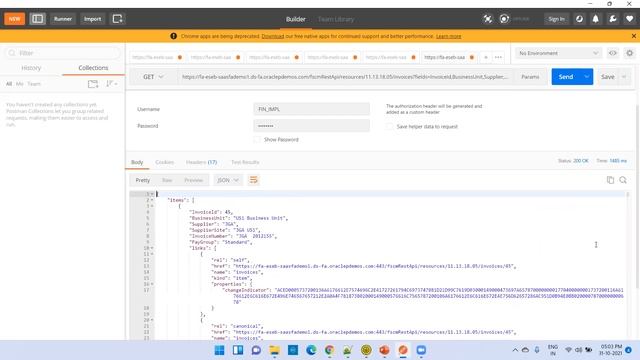
Task: Follow the Learn more link in the banner
Action: pyautogui.click(x=449, y=36)
